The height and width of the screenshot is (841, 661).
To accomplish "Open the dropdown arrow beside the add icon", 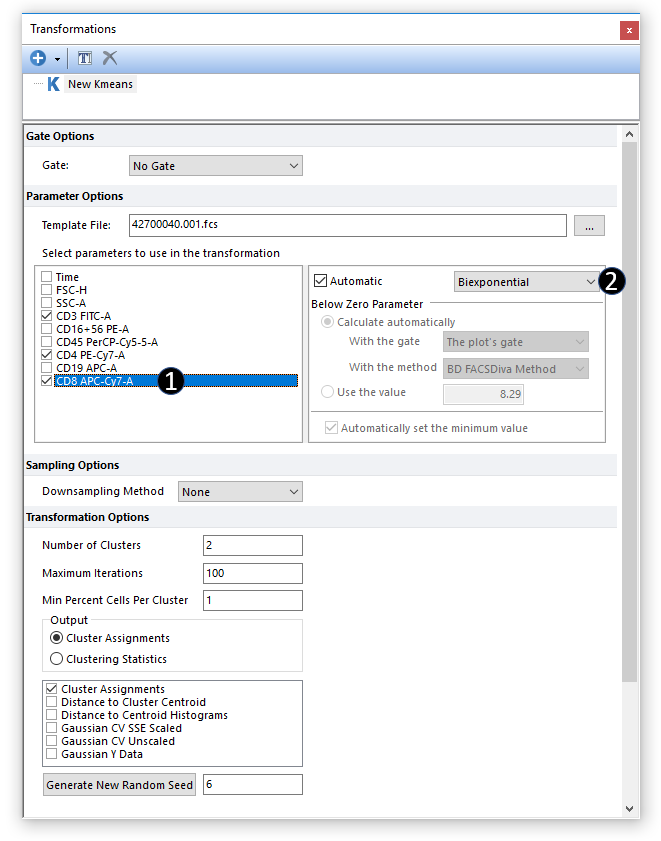I will pyautogui.click(x=57, y=60).
